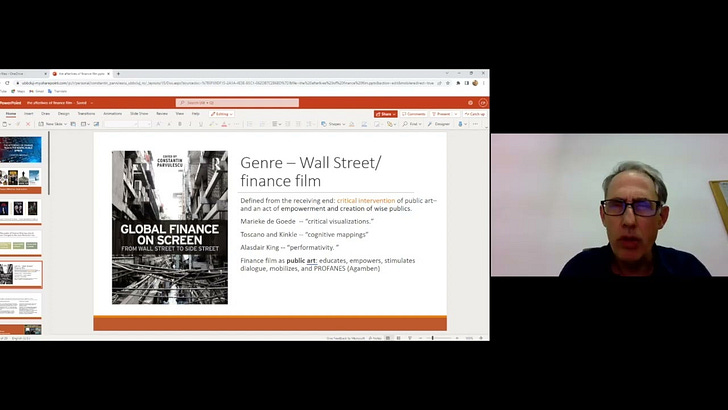Click the Share button
The height and width of the screenshot is (410, 728).
point(385,114)
